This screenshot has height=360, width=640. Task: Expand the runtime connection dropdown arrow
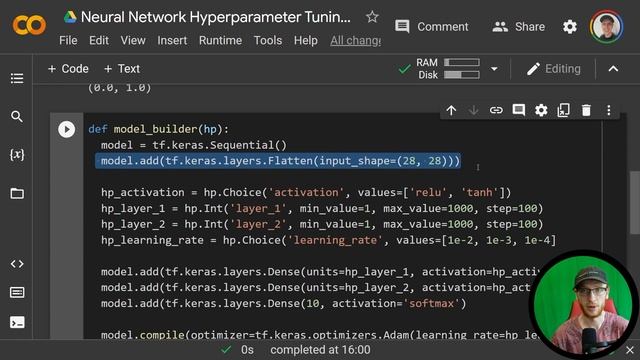tap(494, 69)
